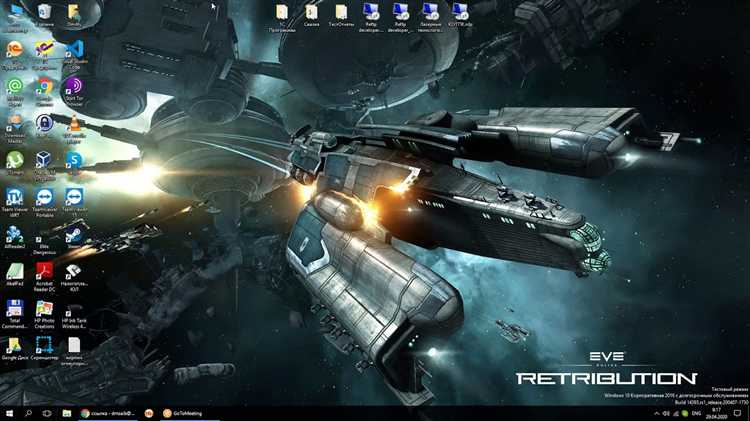
Task: Open the This PC desktop icon
Action: [x=15, y=13]
